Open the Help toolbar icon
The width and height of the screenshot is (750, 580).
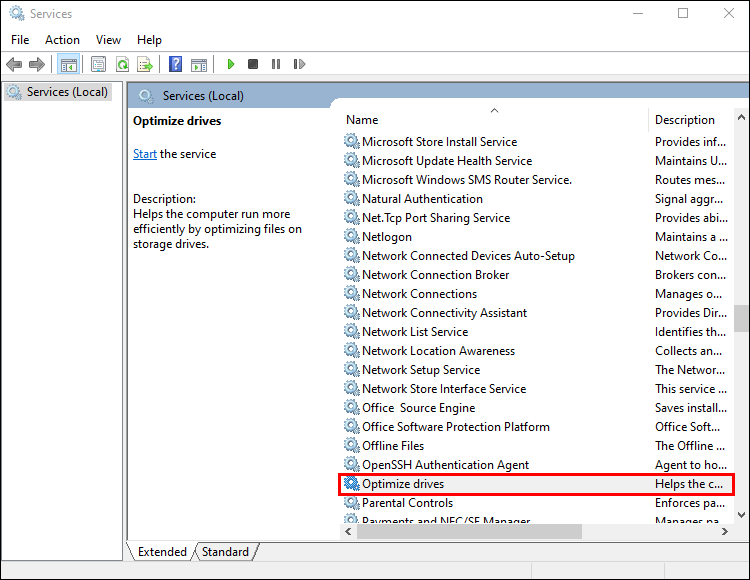tap(176, 64)
